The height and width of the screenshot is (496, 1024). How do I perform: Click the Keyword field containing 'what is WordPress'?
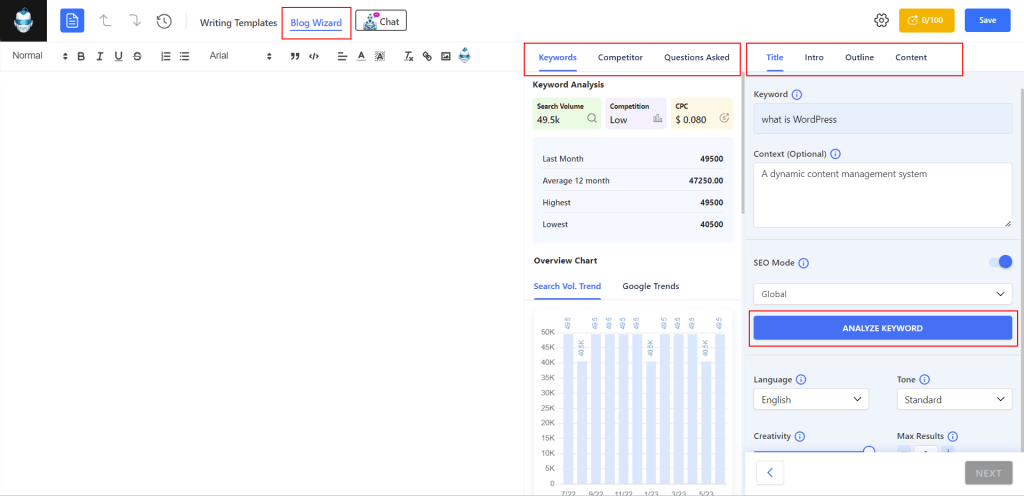coord(882,120)
